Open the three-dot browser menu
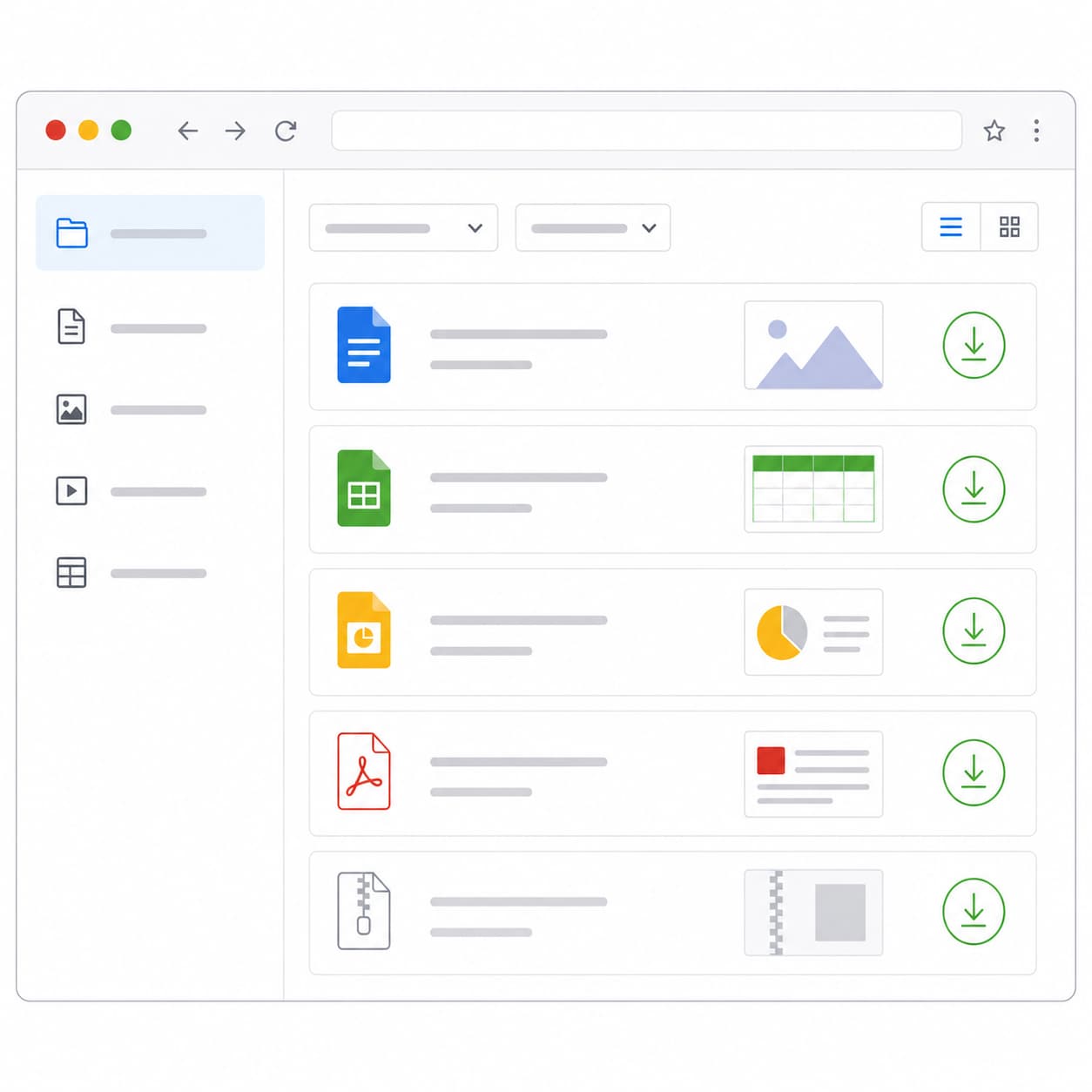 click(x=1036, y=131)
